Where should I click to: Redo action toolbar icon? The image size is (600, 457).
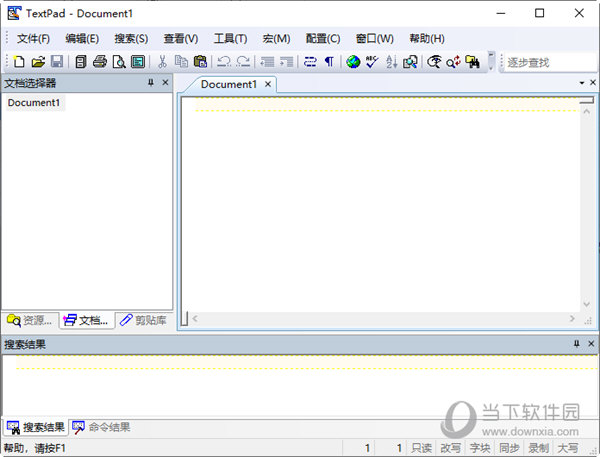pyautogui.click(x=243, y=62)
